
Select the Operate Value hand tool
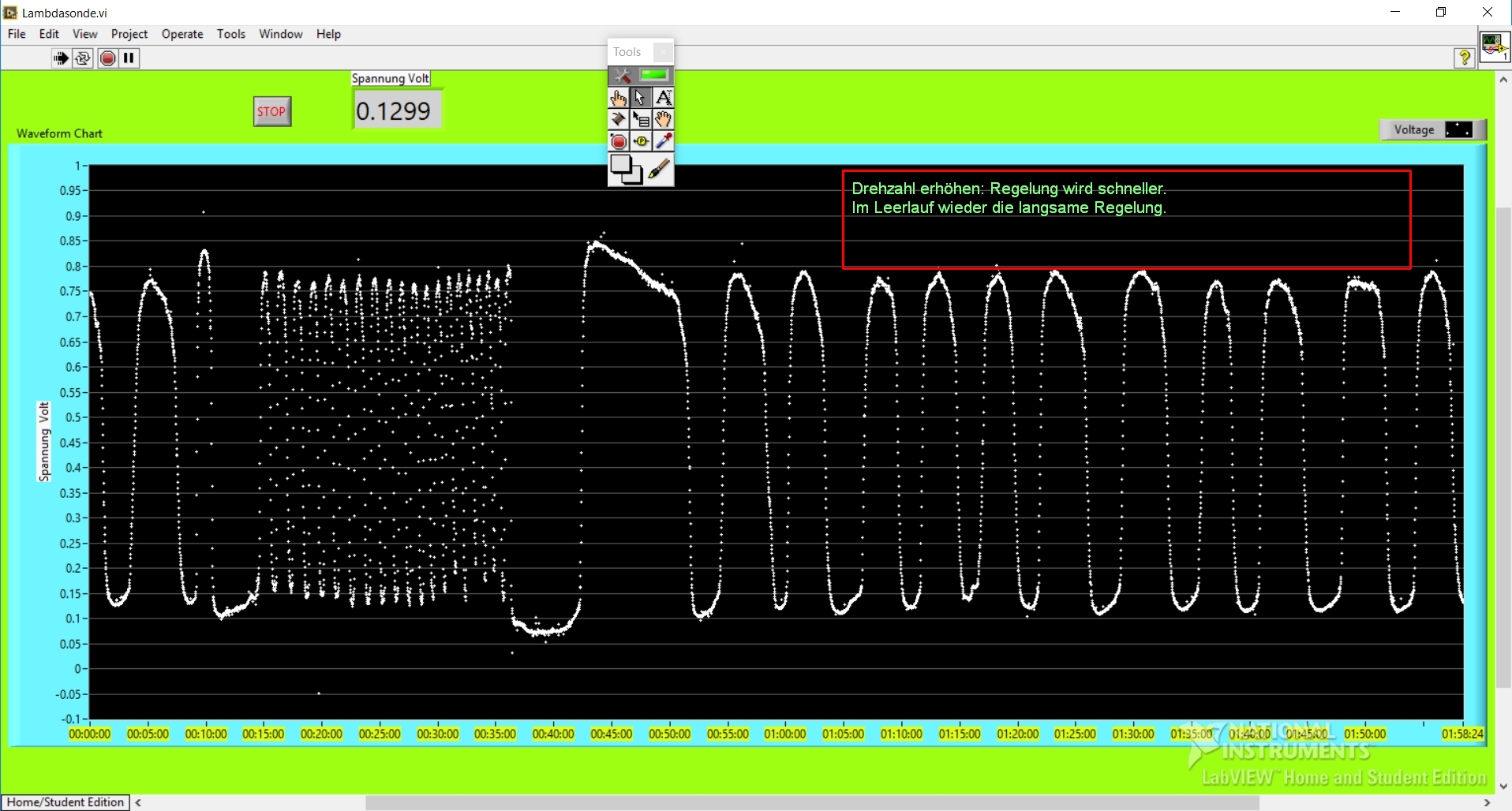[x=619, y=98]
